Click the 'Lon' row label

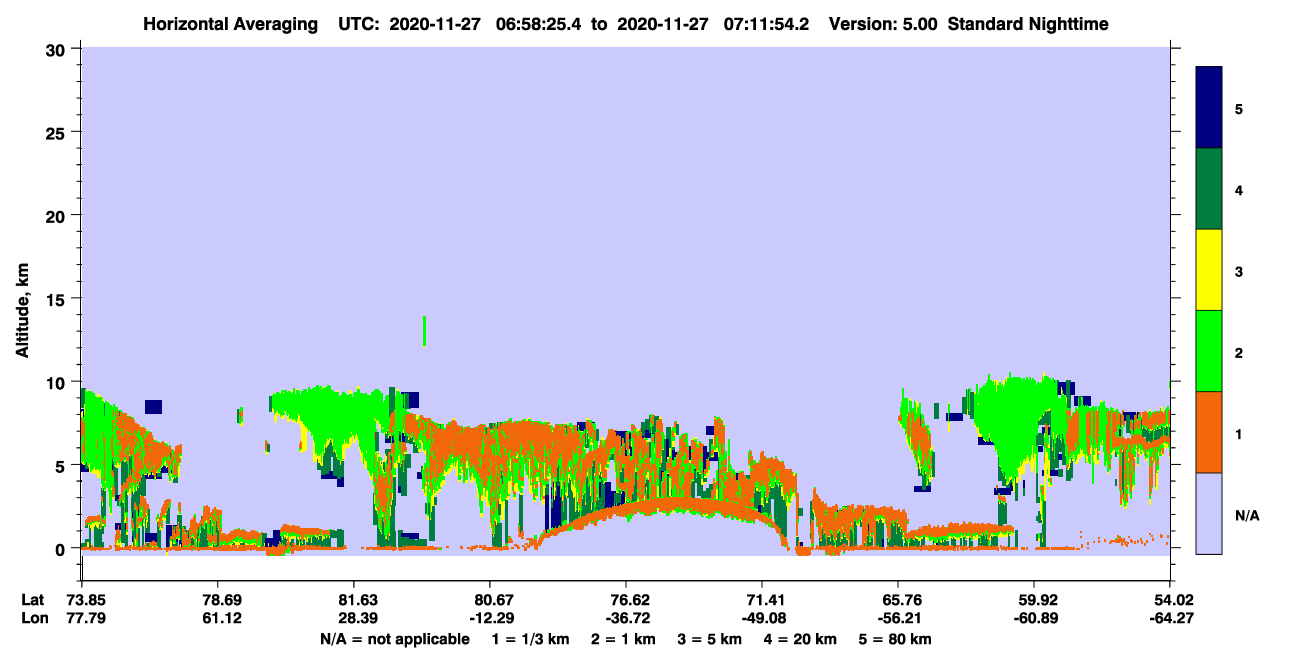(33, 618)
